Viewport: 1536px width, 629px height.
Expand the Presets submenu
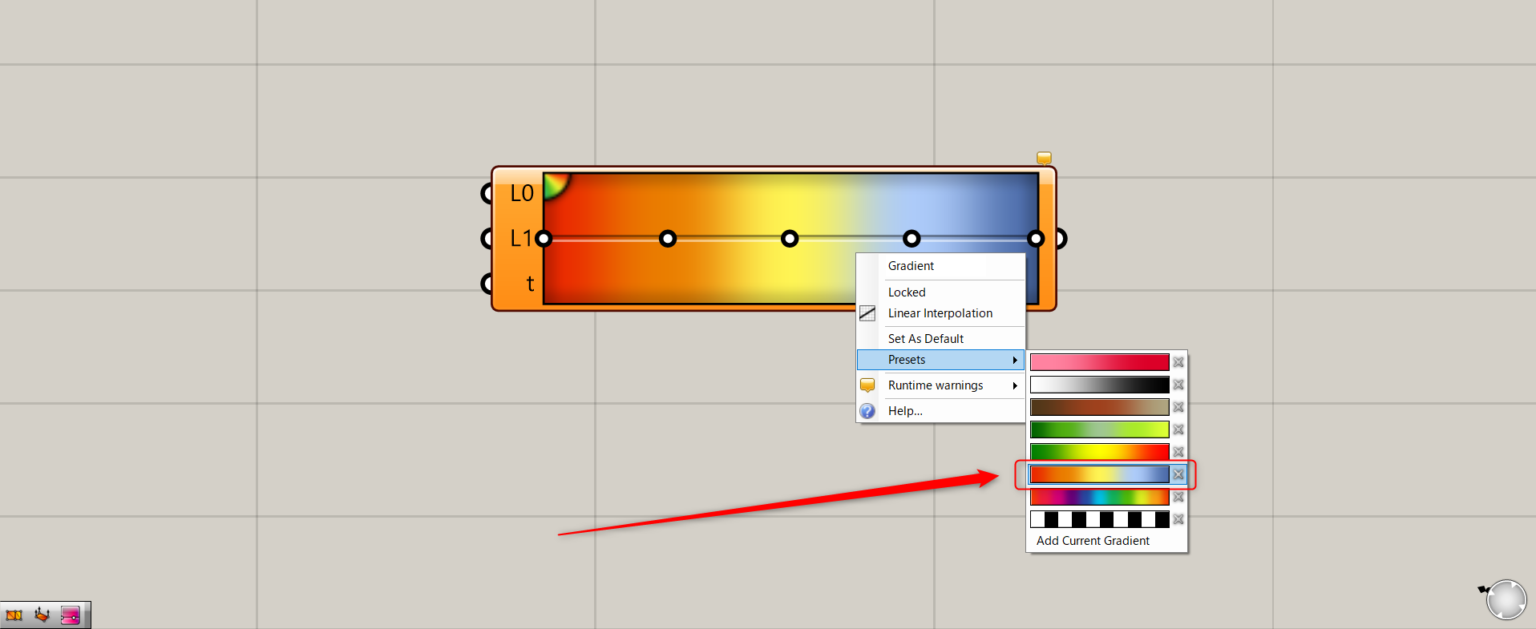[x=940, y=359]
